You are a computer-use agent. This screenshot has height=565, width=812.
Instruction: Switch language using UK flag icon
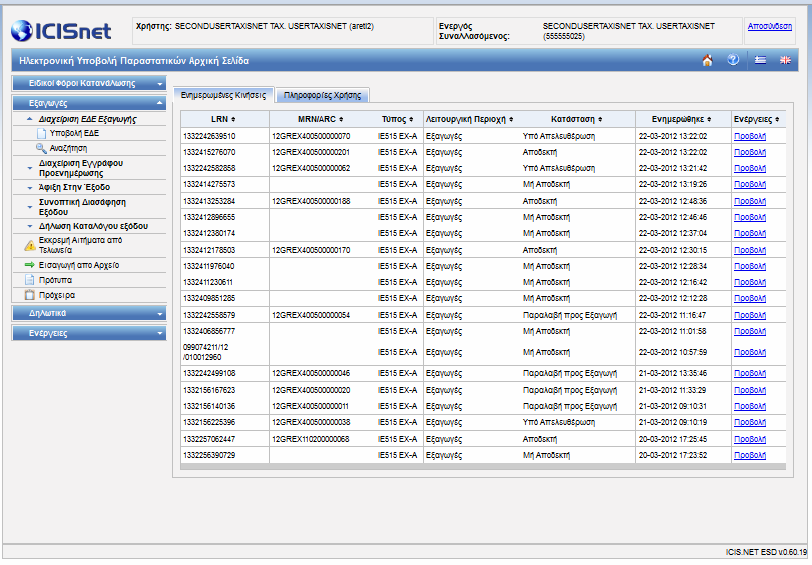[x=786, y=60]
